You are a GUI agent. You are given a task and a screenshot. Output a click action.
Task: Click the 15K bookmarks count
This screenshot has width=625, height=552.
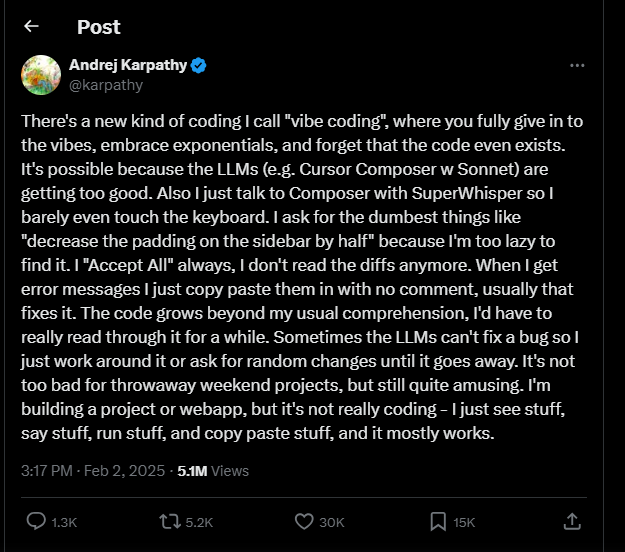464,522
